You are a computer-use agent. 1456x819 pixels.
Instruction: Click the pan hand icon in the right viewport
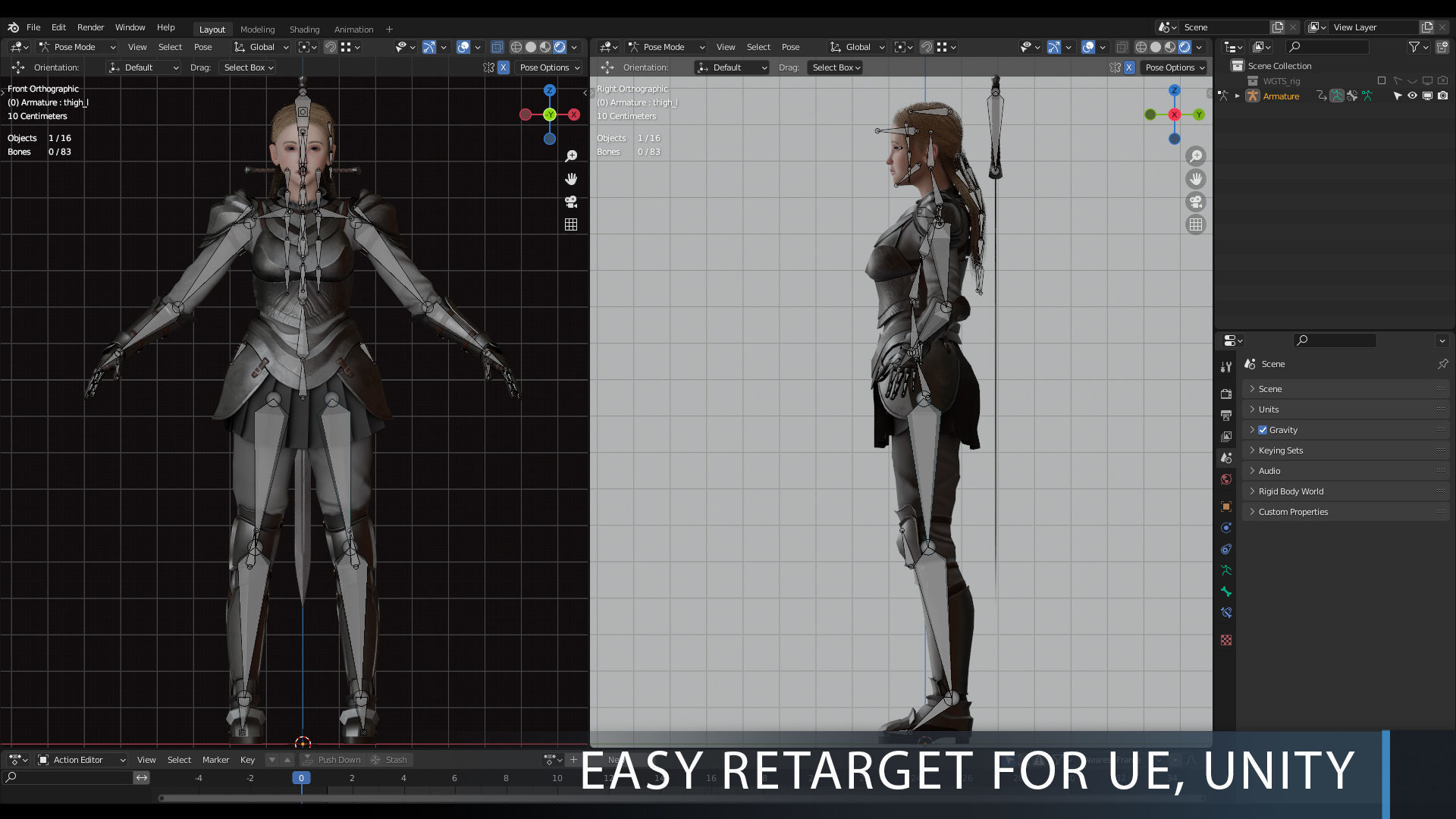(x=1196, y=179)
